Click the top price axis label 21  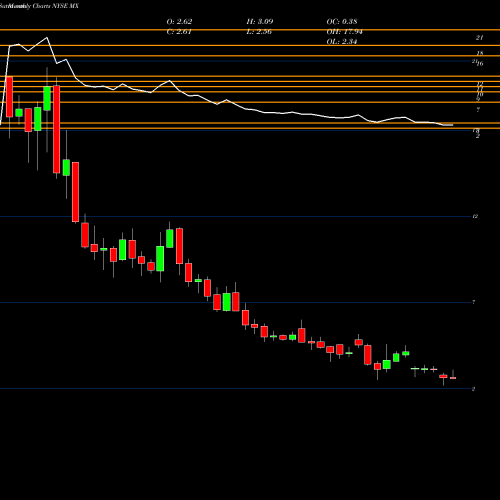[x=479, y=38]
